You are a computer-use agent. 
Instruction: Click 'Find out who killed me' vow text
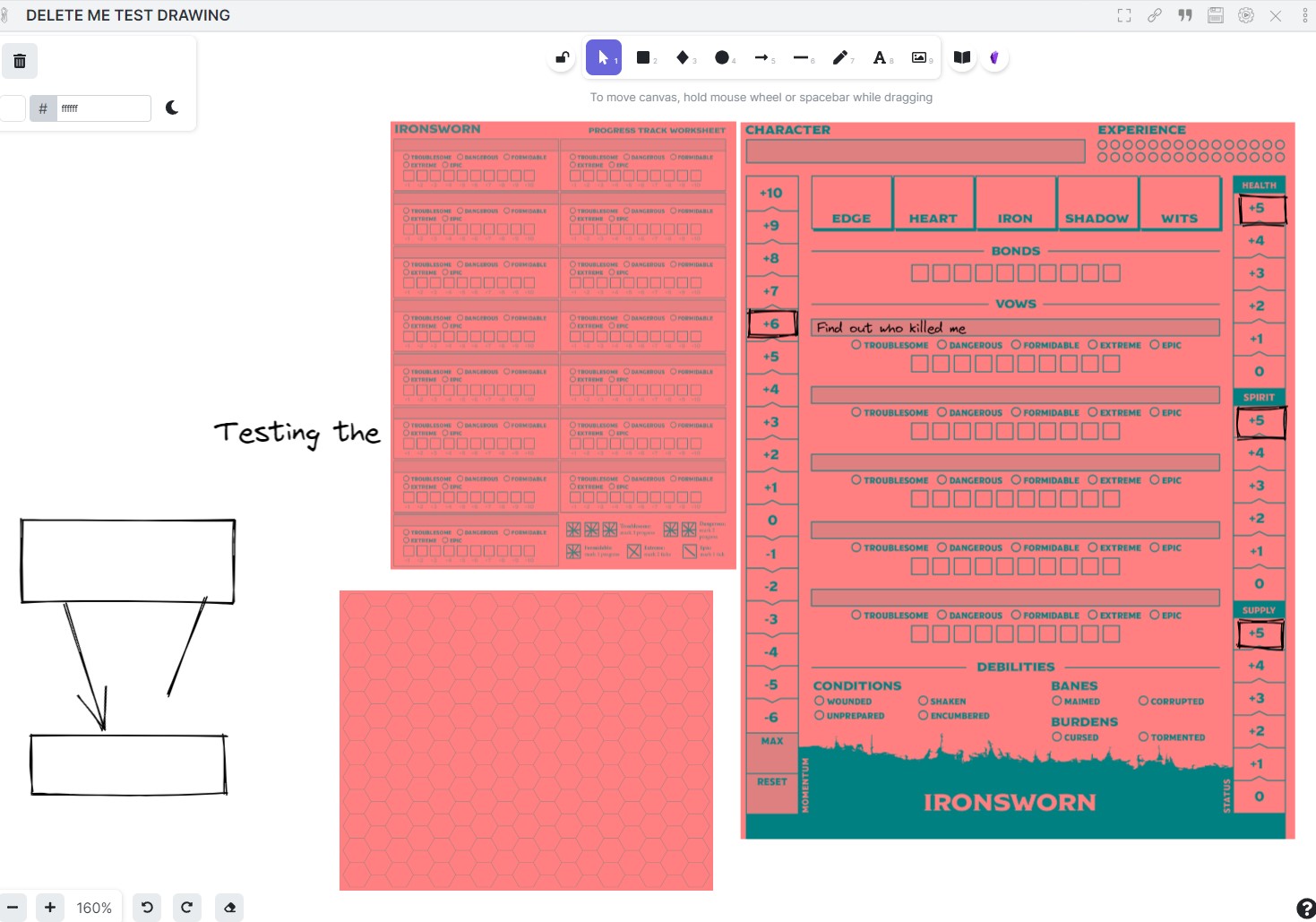click(891, 328)
